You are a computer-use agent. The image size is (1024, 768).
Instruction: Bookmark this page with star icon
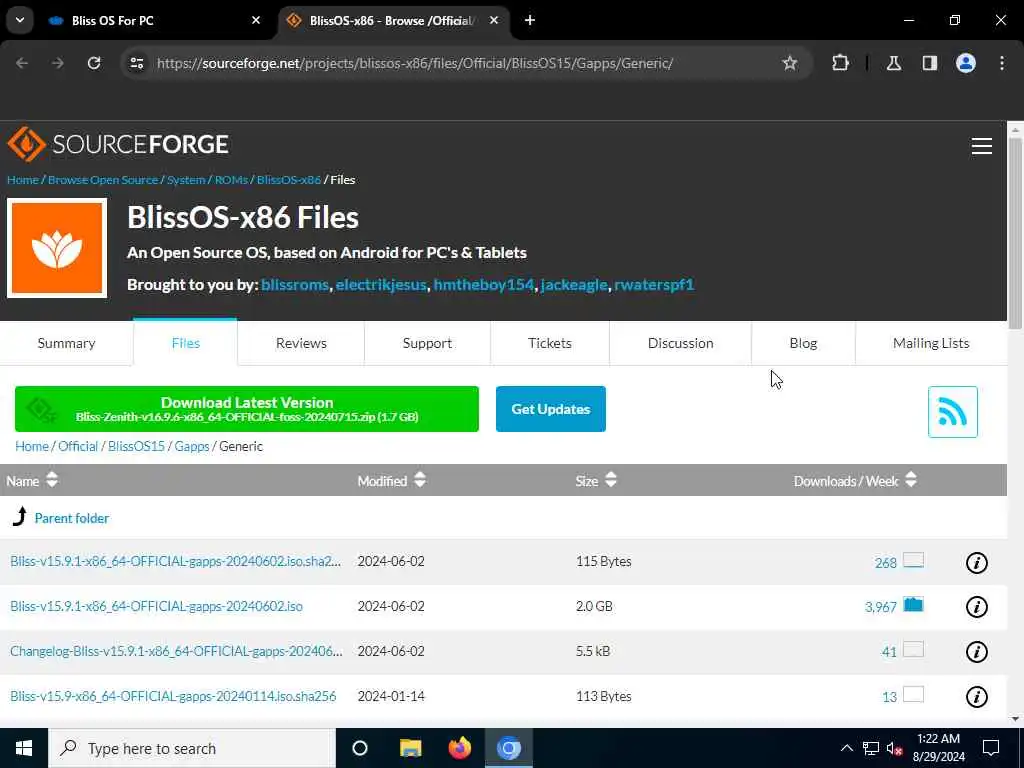(790, 63)
